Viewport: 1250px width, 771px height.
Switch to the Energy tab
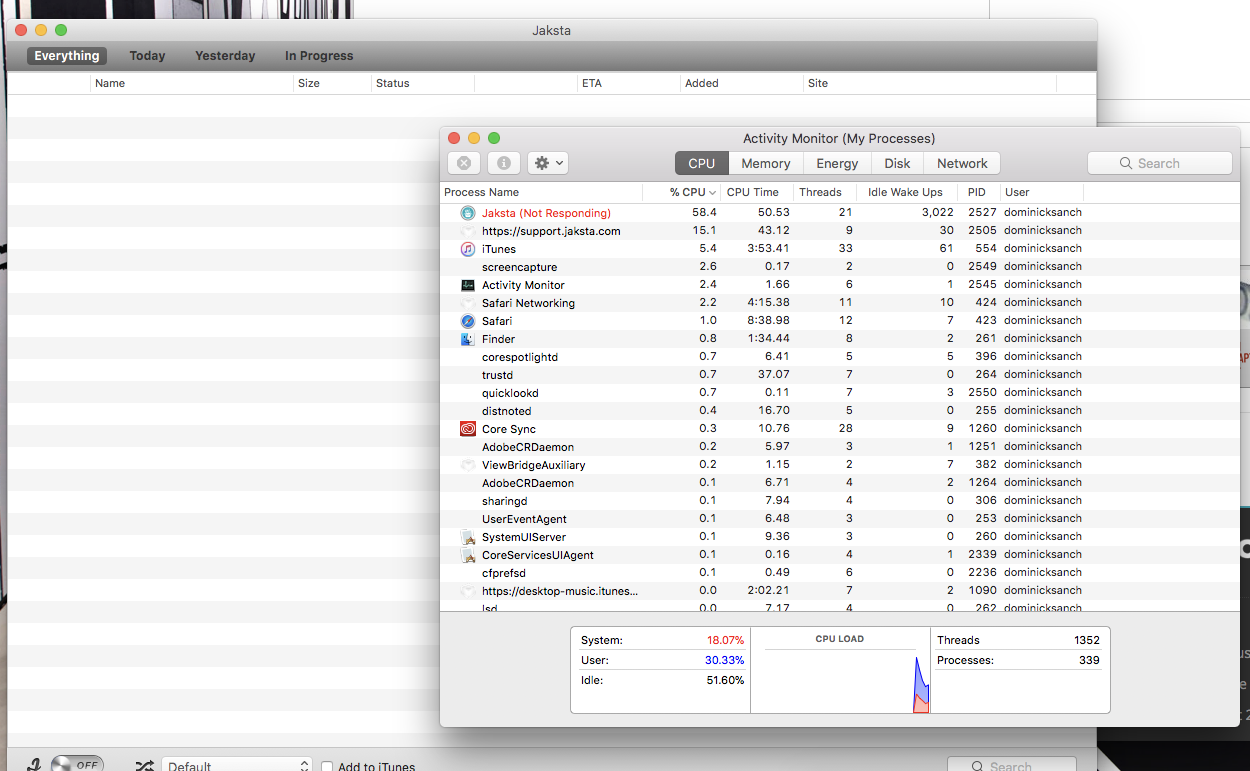point(837,163)
